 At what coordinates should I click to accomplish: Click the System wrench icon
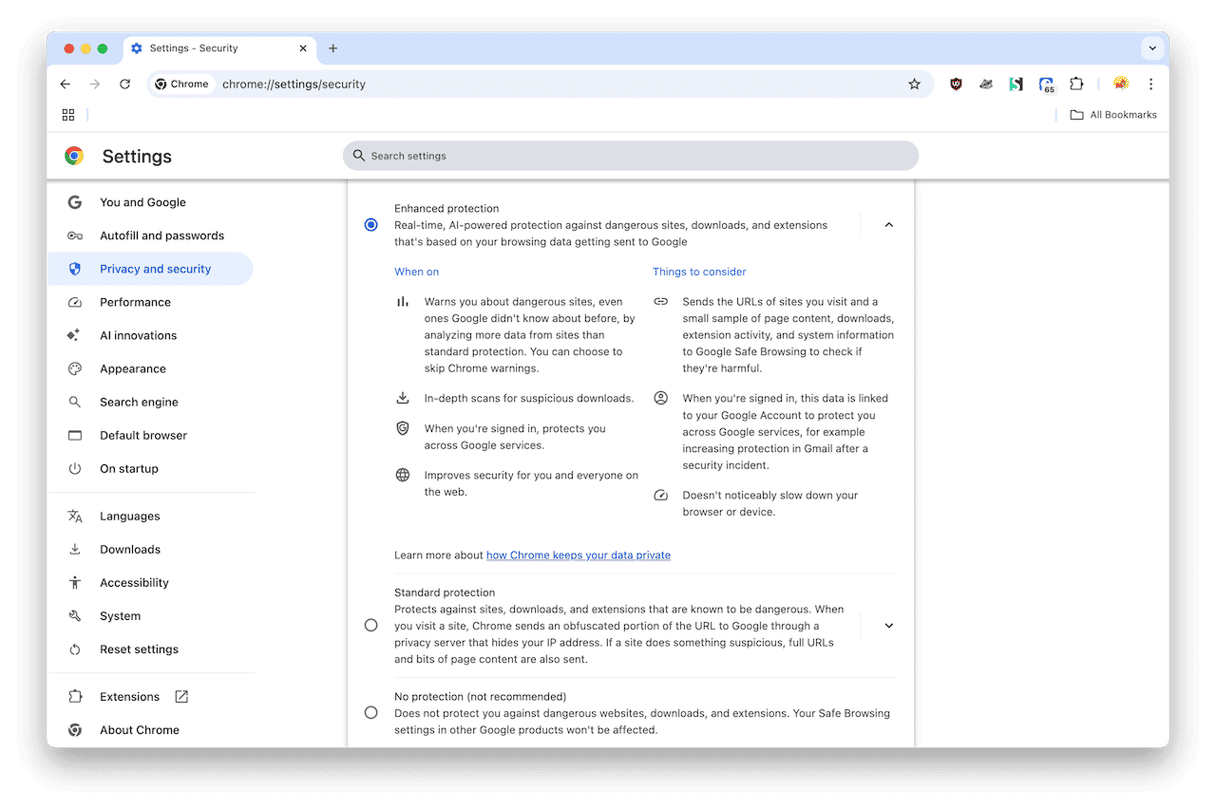[x=75, y=616]
